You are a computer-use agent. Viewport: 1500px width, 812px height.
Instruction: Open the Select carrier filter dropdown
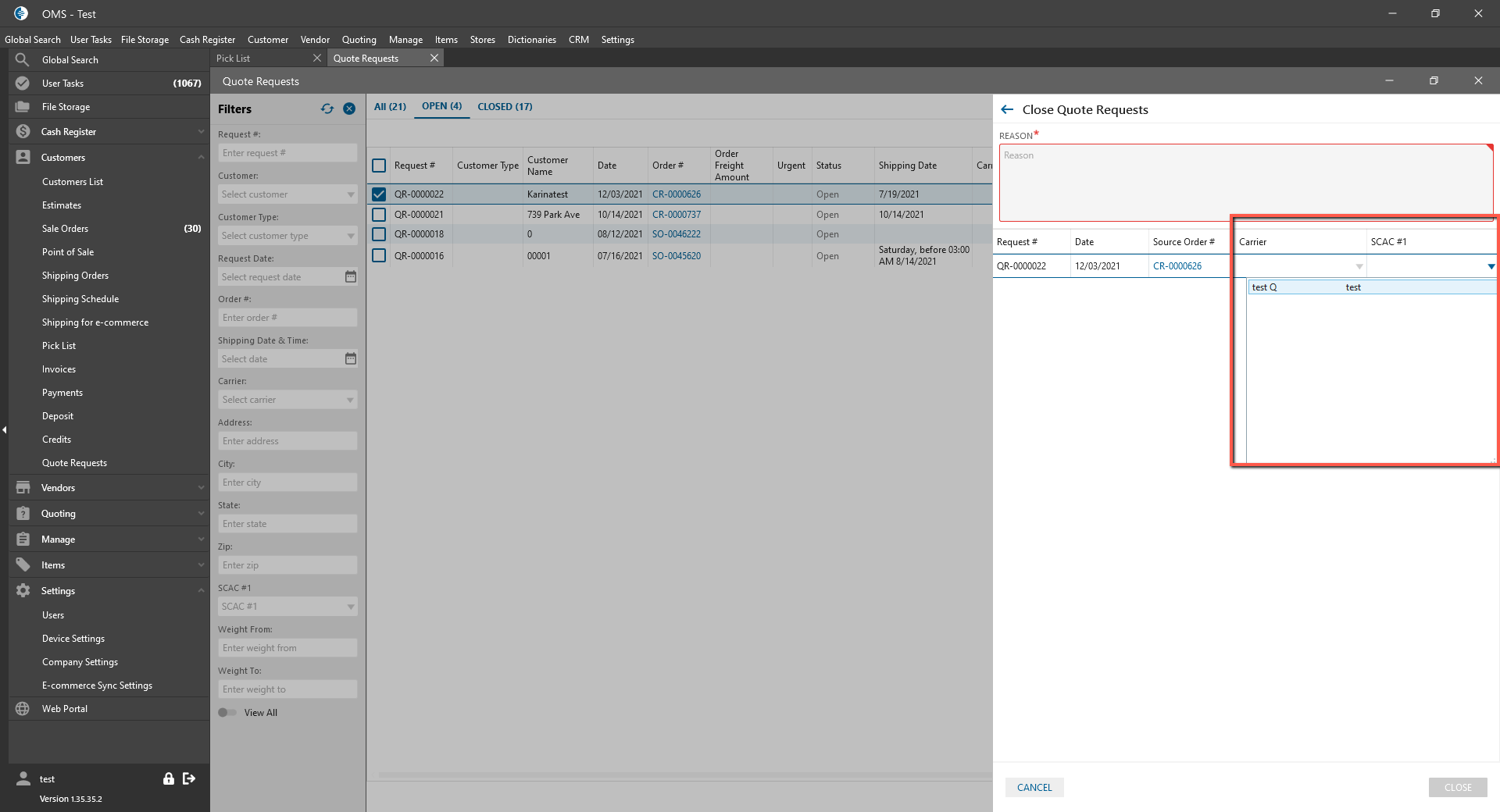pyautogui.click(x=287, y=400)
